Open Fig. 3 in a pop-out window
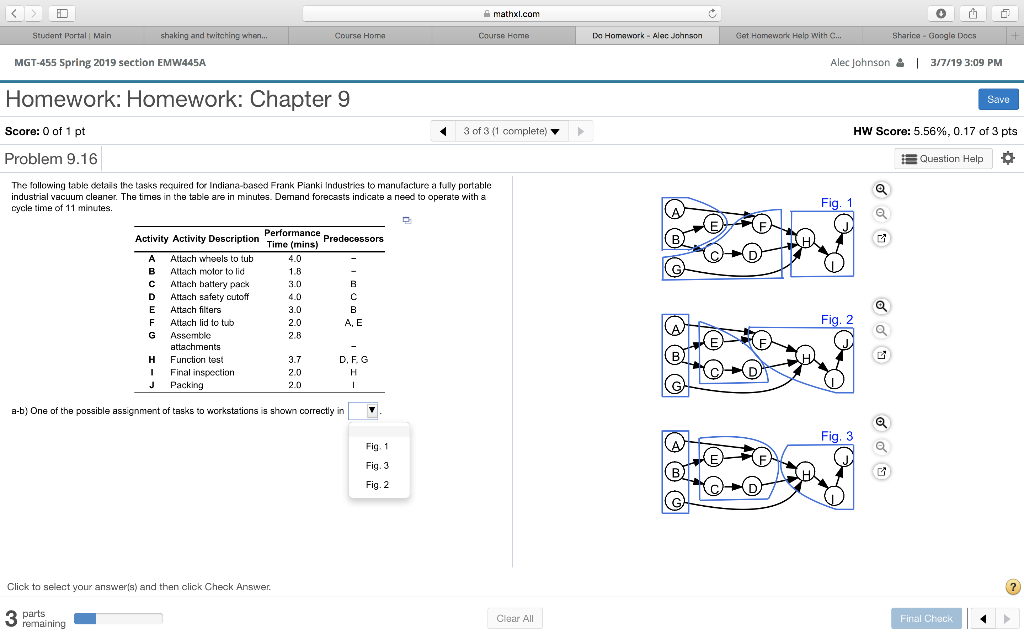 [x=880, y=470]
